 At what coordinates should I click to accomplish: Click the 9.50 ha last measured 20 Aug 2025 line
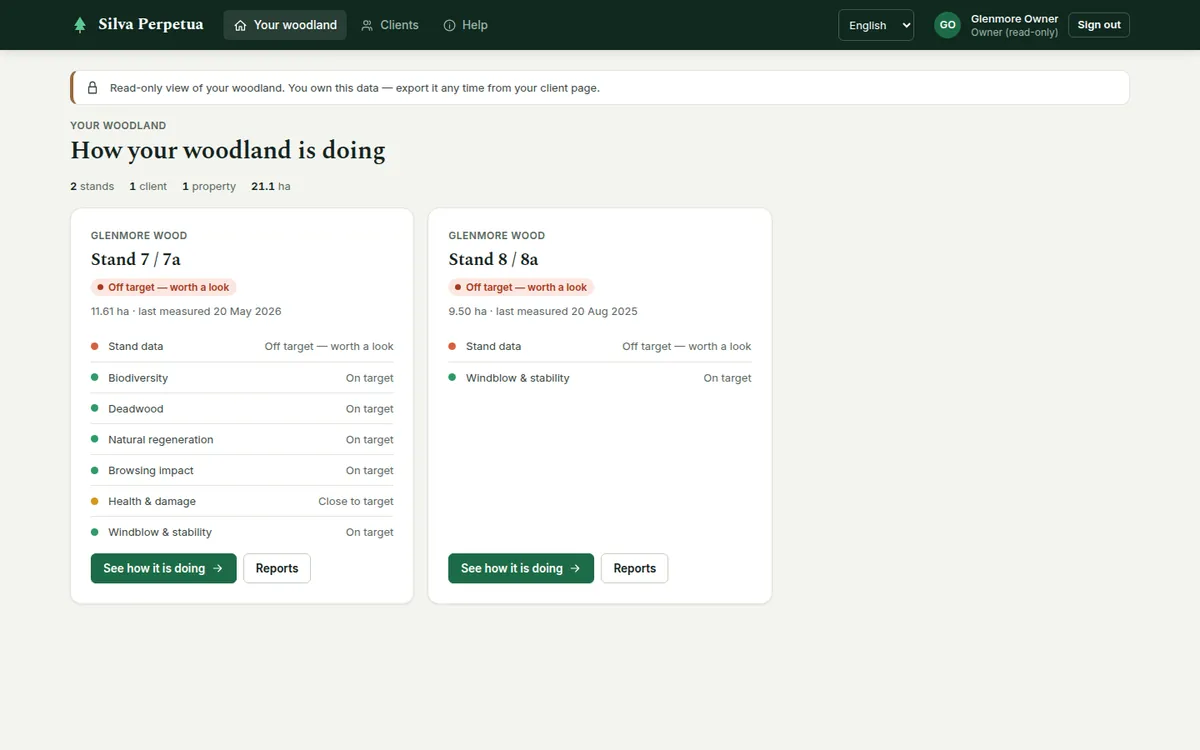[x=543, y=311]
